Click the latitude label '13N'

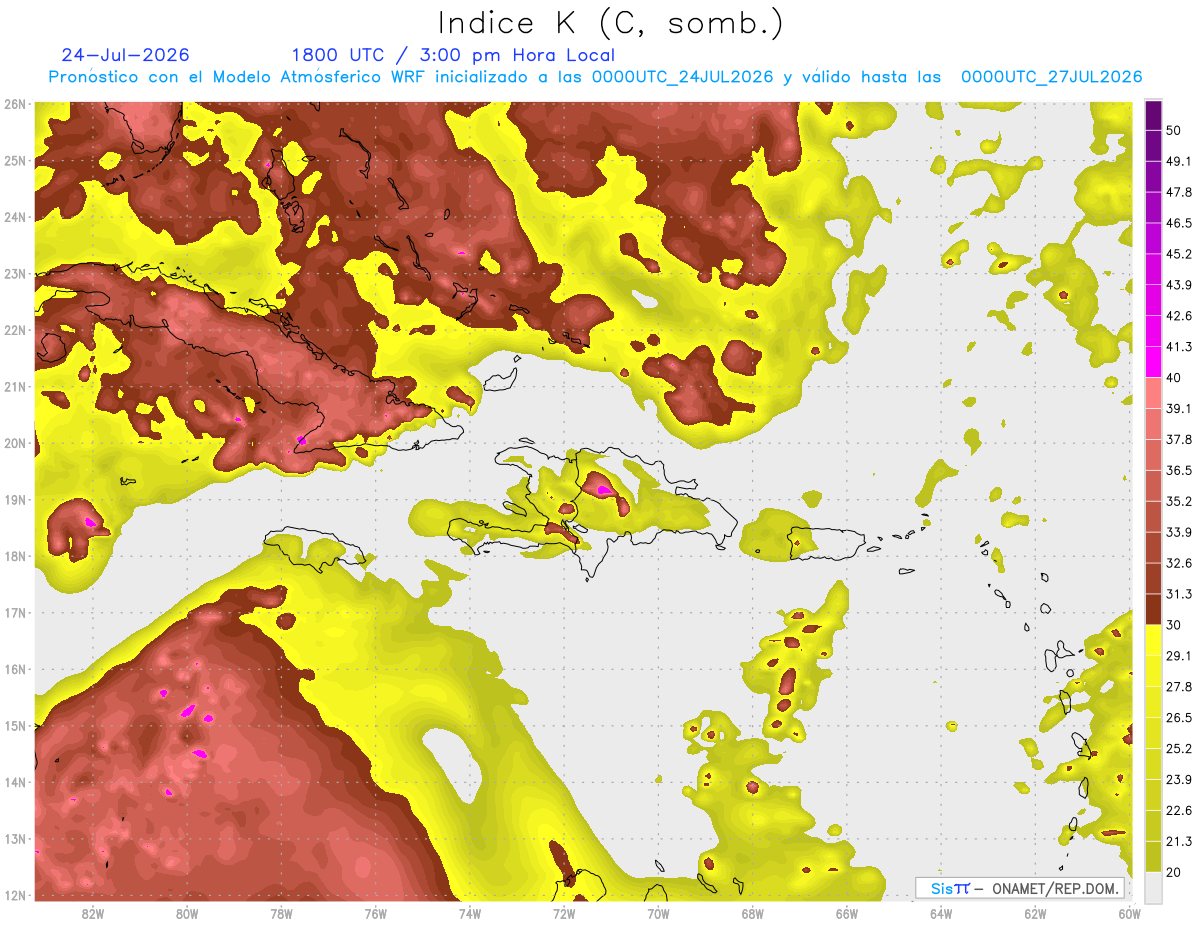pyautogui.click(x=15, y=839)
